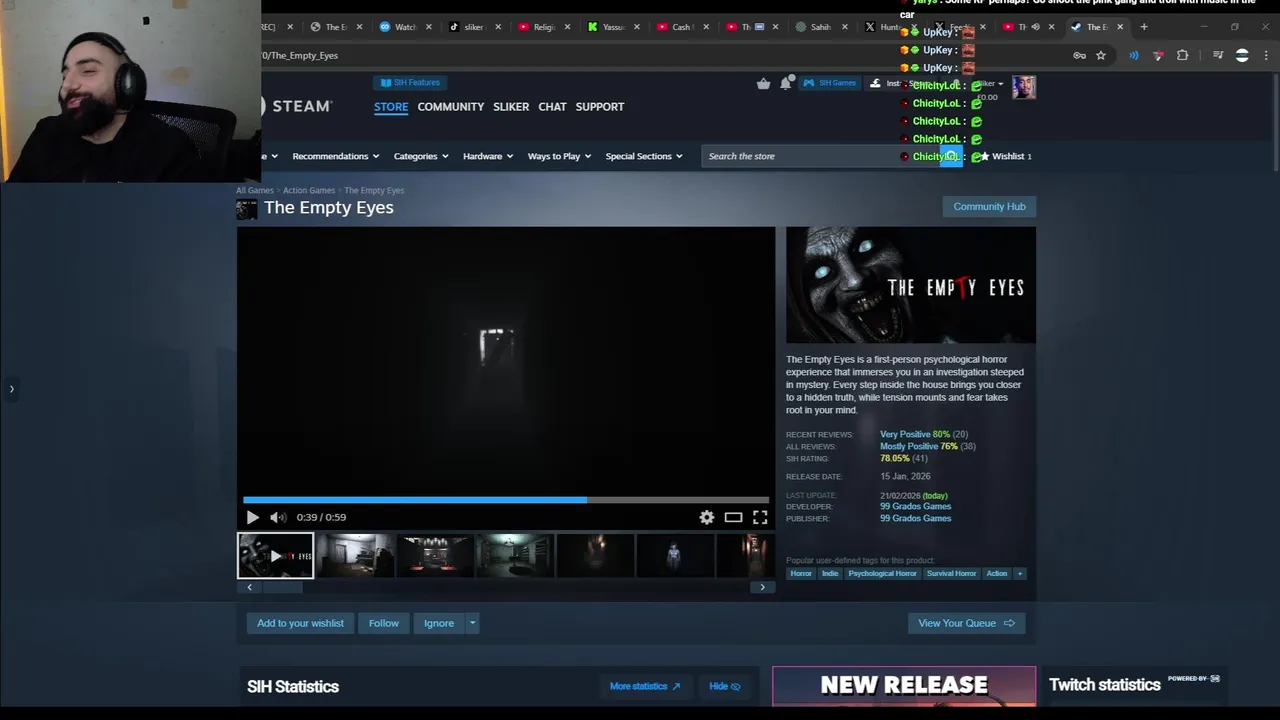Hide the SIH Statistics section
This screenshot has height=720, width=1280.
725,686
